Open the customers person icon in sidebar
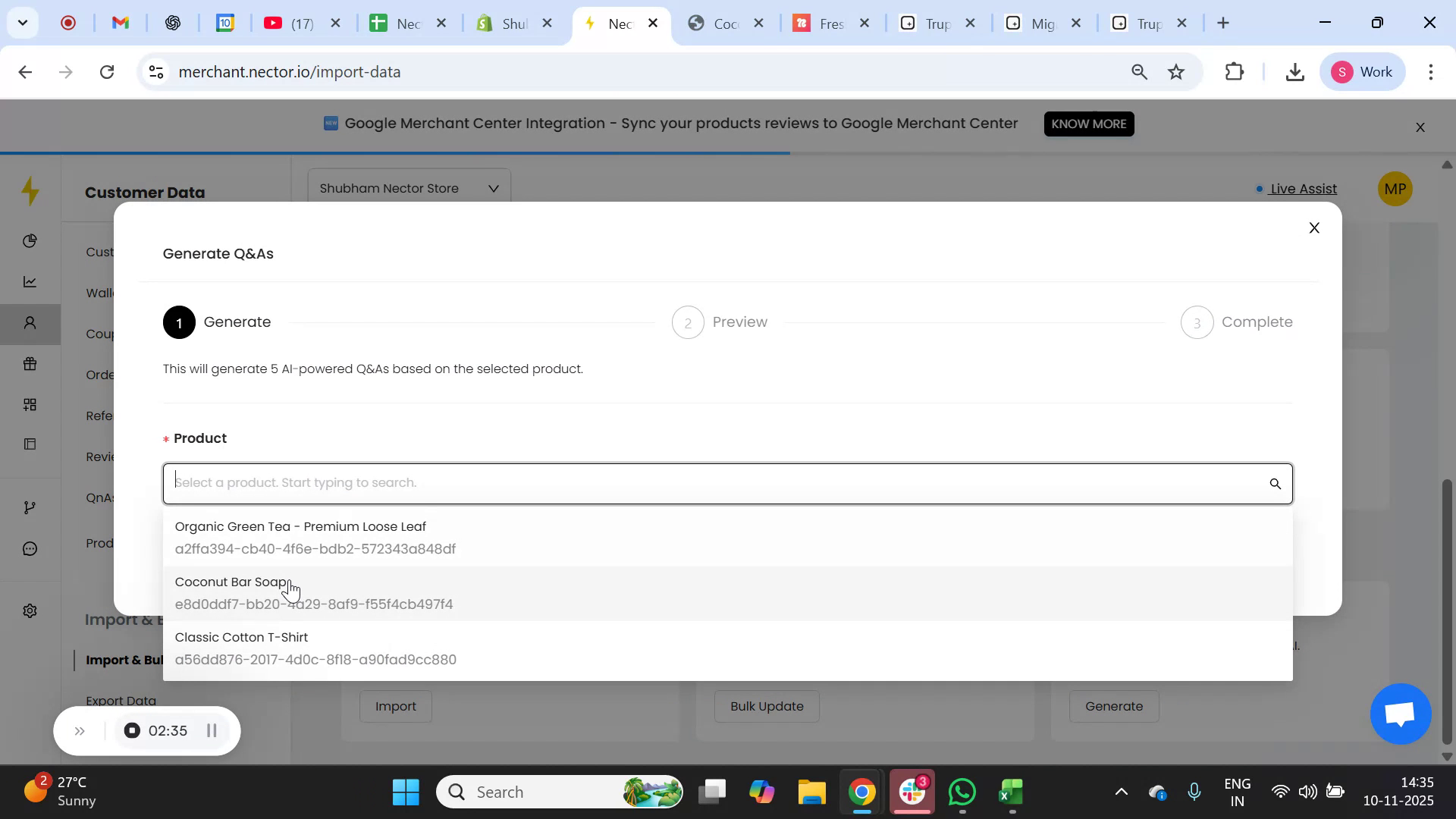Viewport: 1456px width, 819px height. coord(30,323)
